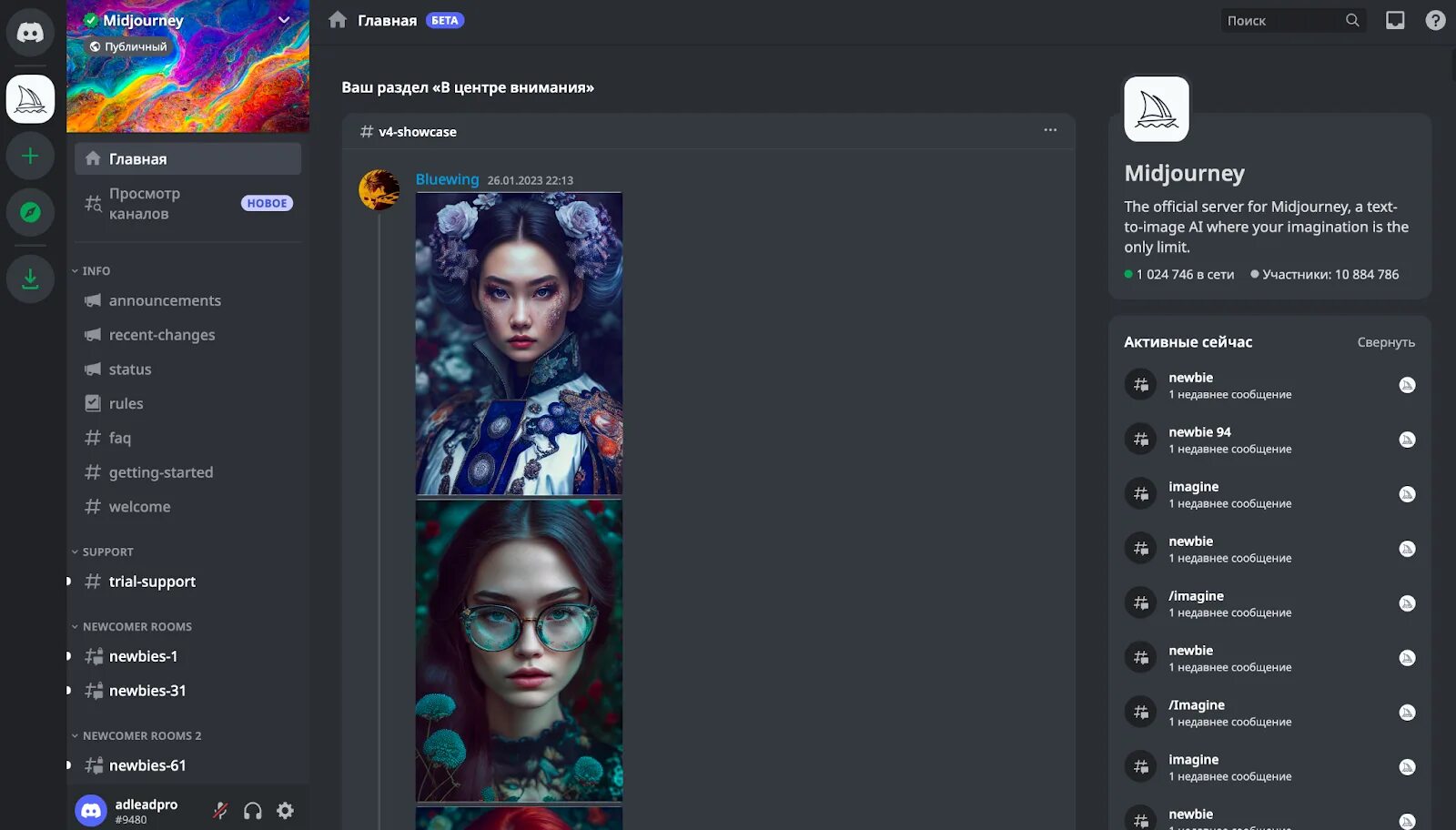Open the announcements channel
The image size is (1456, 830).
coord(187,300)
